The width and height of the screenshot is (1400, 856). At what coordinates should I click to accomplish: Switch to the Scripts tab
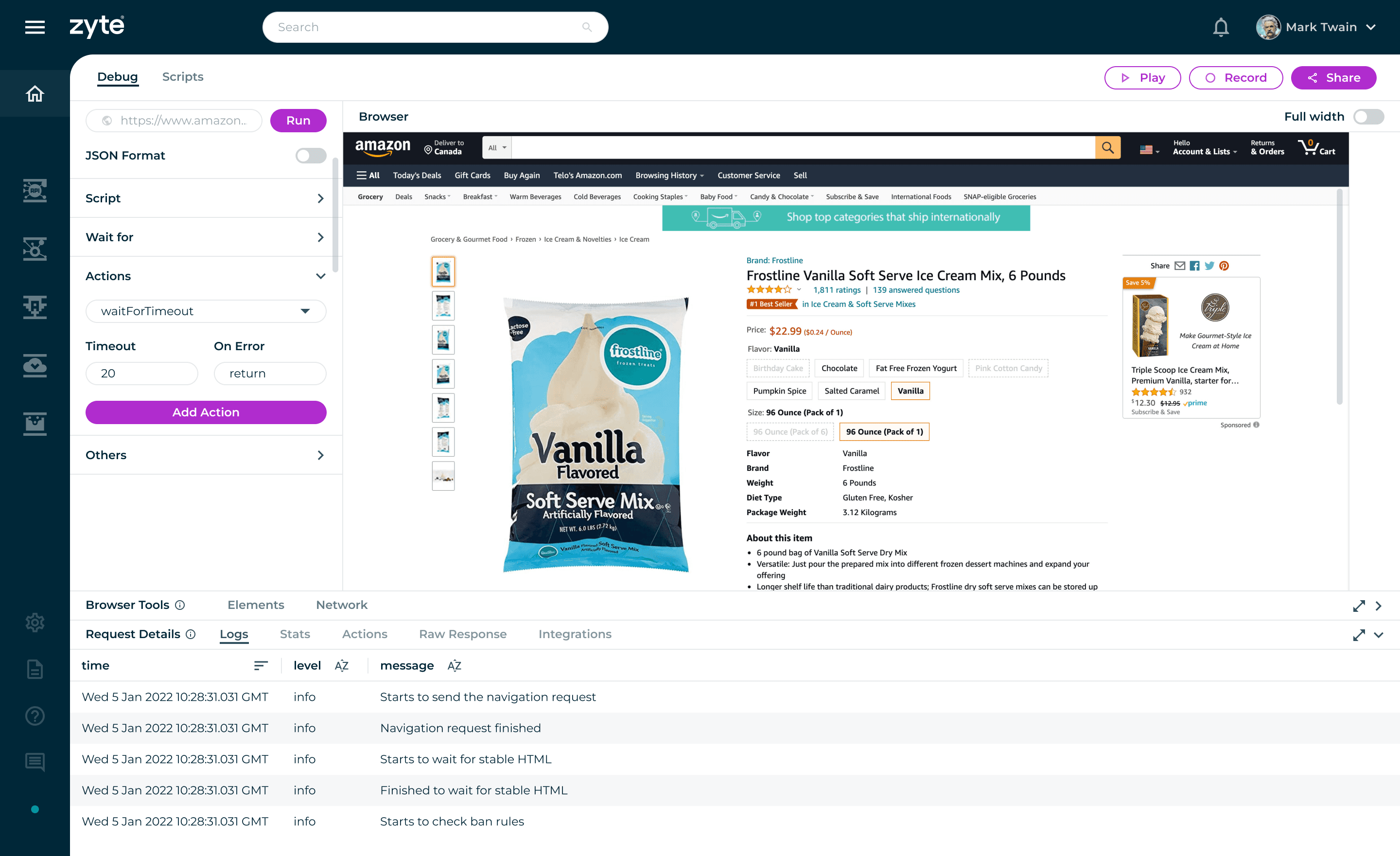tap(182, 77)
